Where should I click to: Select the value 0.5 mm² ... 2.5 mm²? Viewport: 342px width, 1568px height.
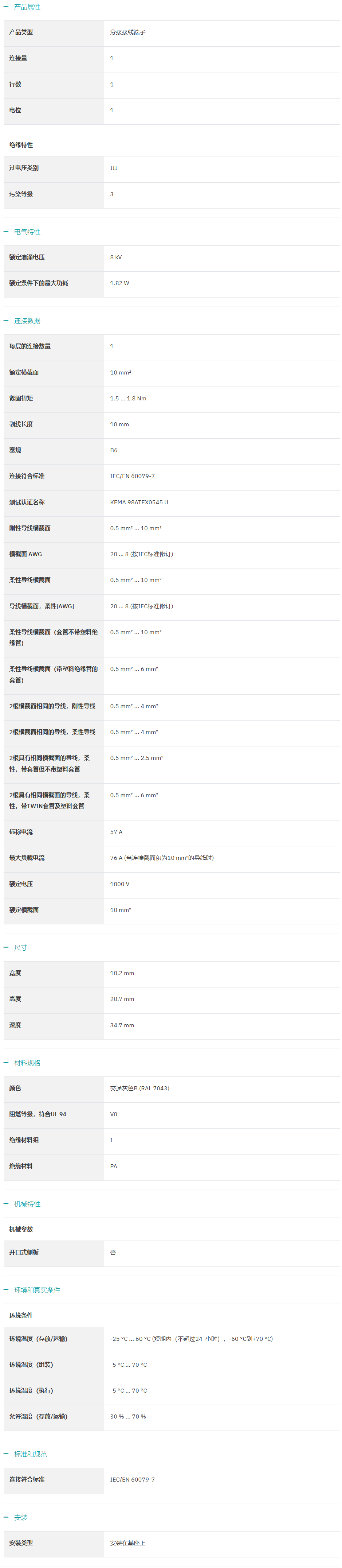(137, 758)
